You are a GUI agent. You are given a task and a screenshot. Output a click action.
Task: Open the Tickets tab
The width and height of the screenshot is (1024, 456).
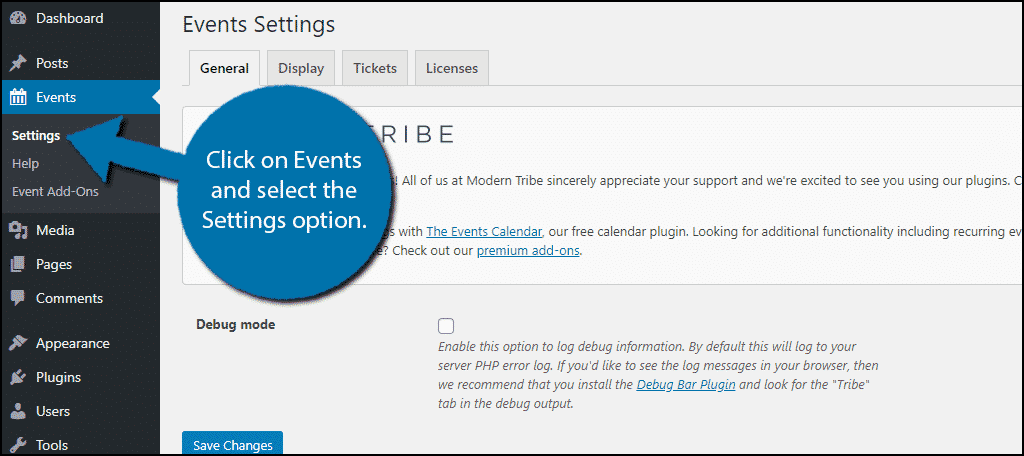375,68
